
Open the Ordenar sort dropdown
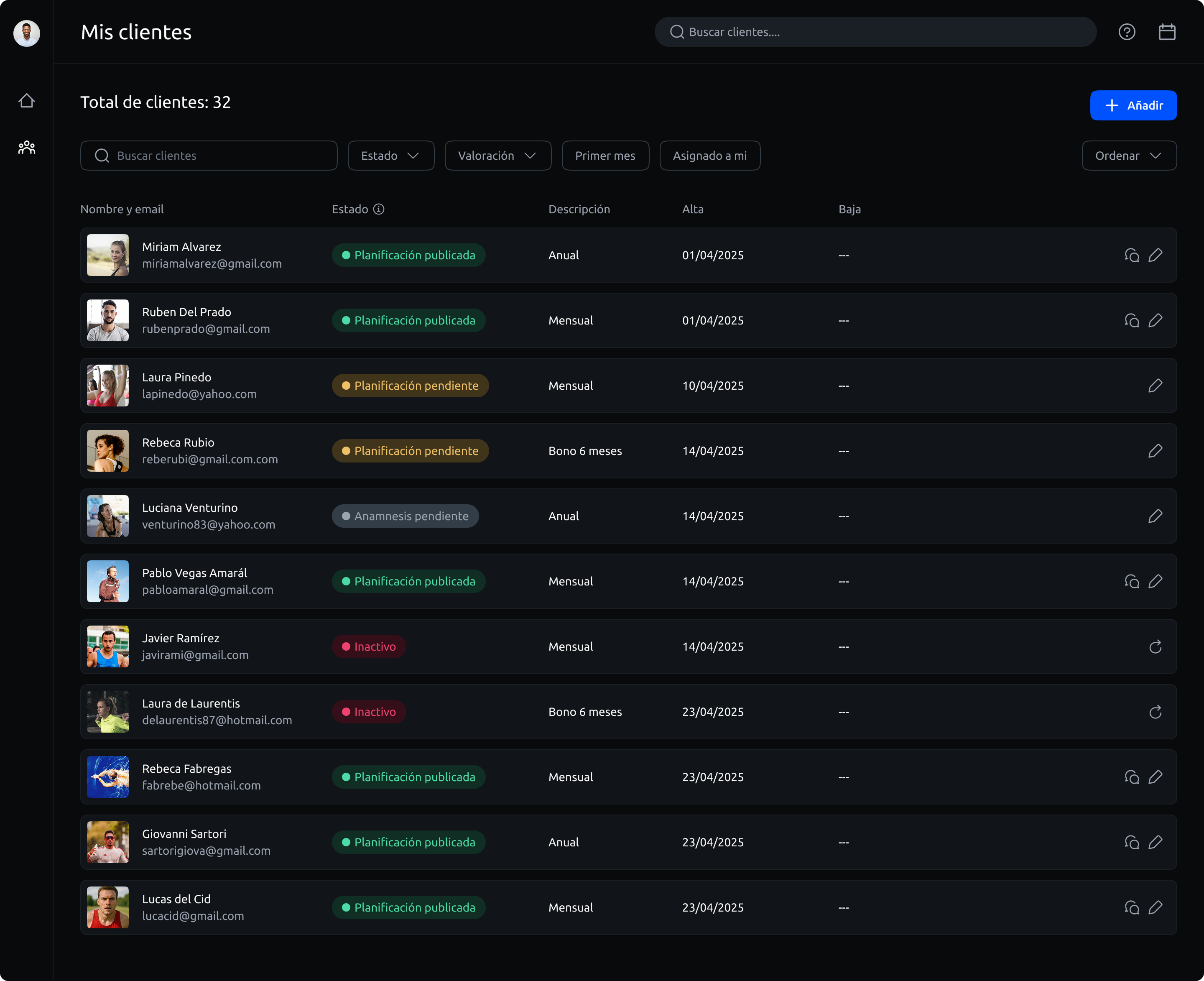tap(1129, 156)
